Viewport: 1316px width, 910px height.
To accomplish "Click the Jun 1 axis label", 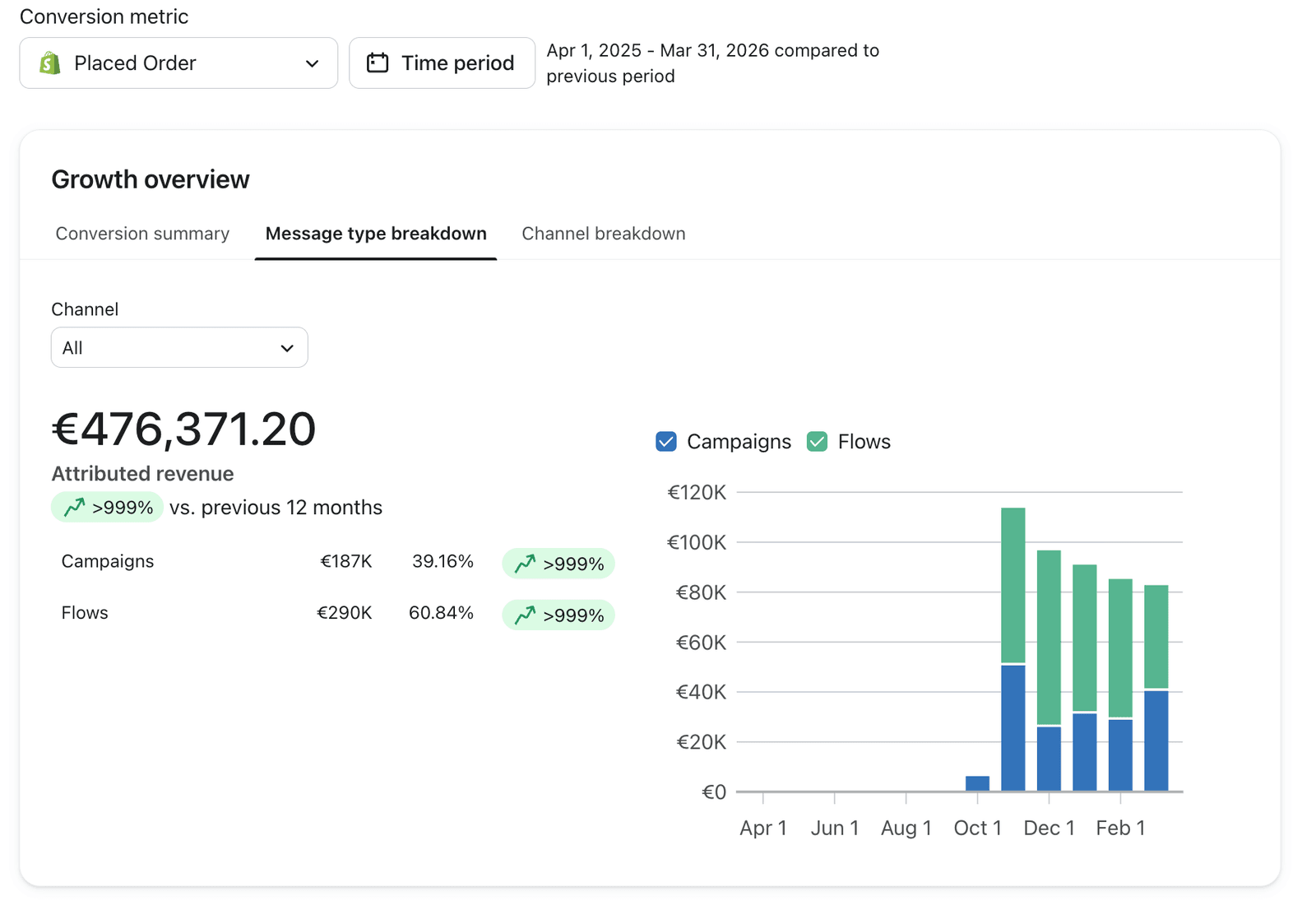I will [835, 828].
